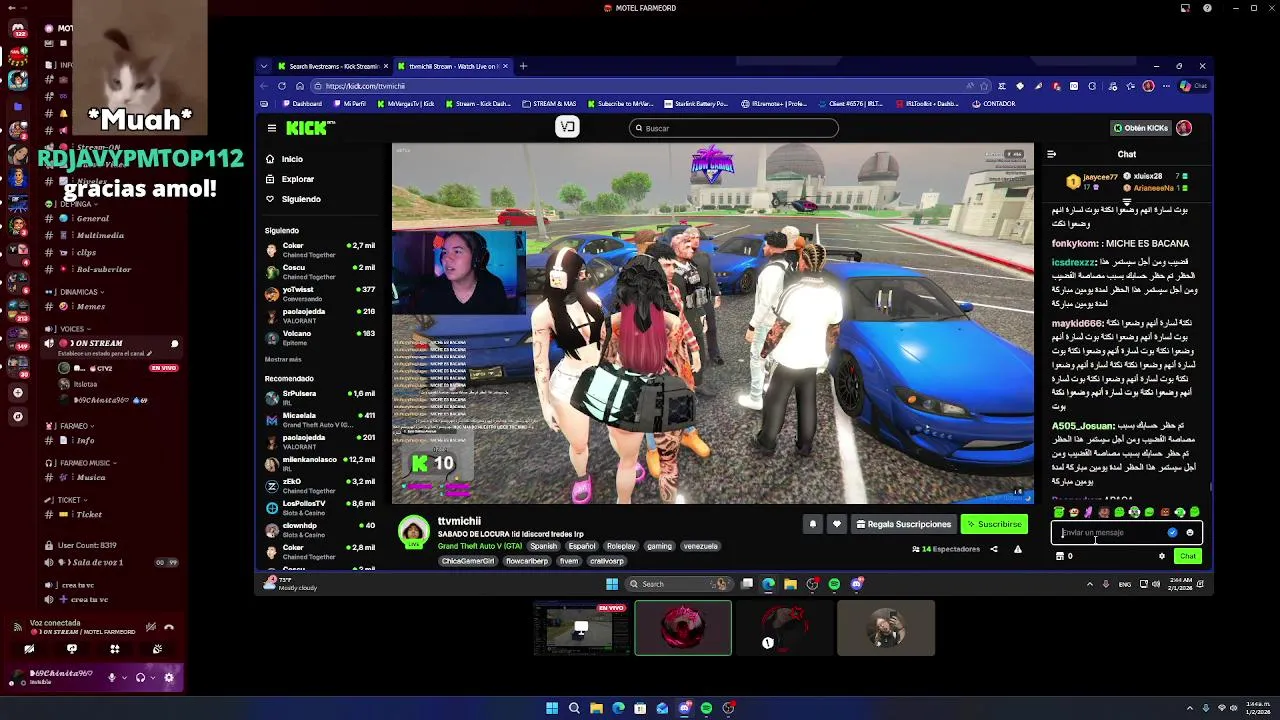Click the Obtén KICKs button
Viewport: 1280px width, 720px height.
[x=1141, y=128]
